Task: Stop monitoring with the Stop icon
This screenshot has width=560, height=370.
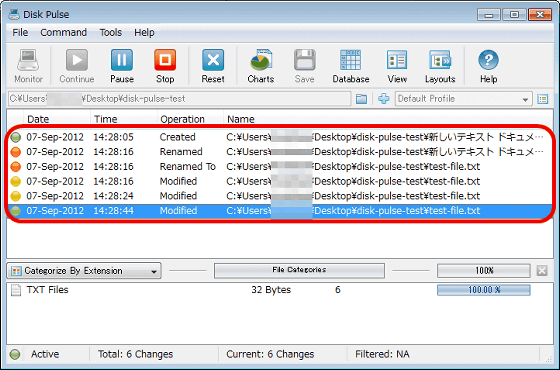Action: pos(165,60)
